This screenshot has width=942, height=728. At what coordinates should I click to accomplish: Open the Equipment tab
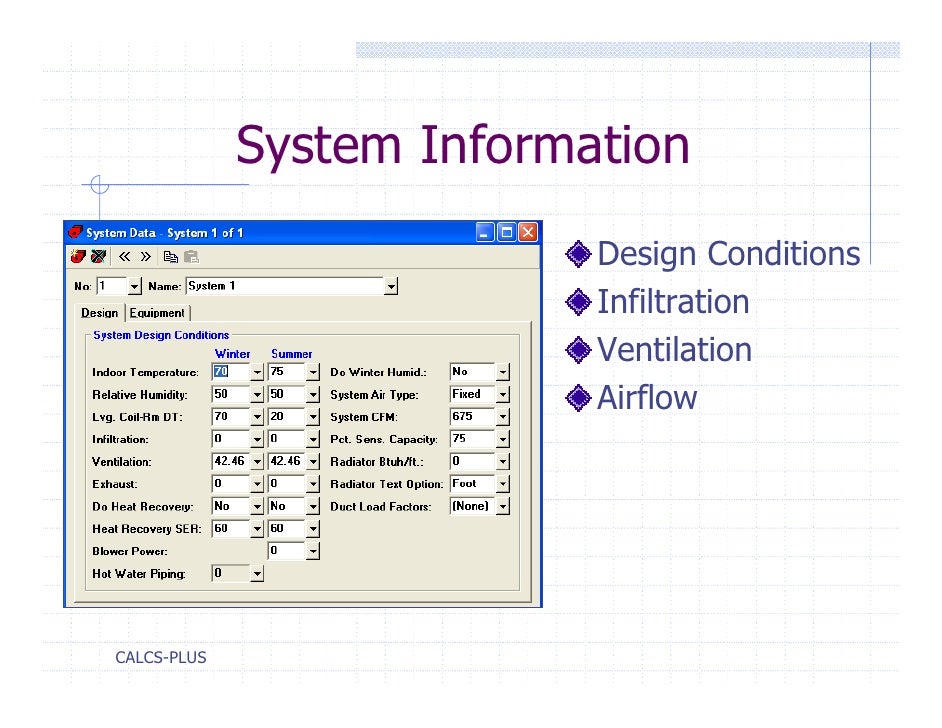point(157,313)
